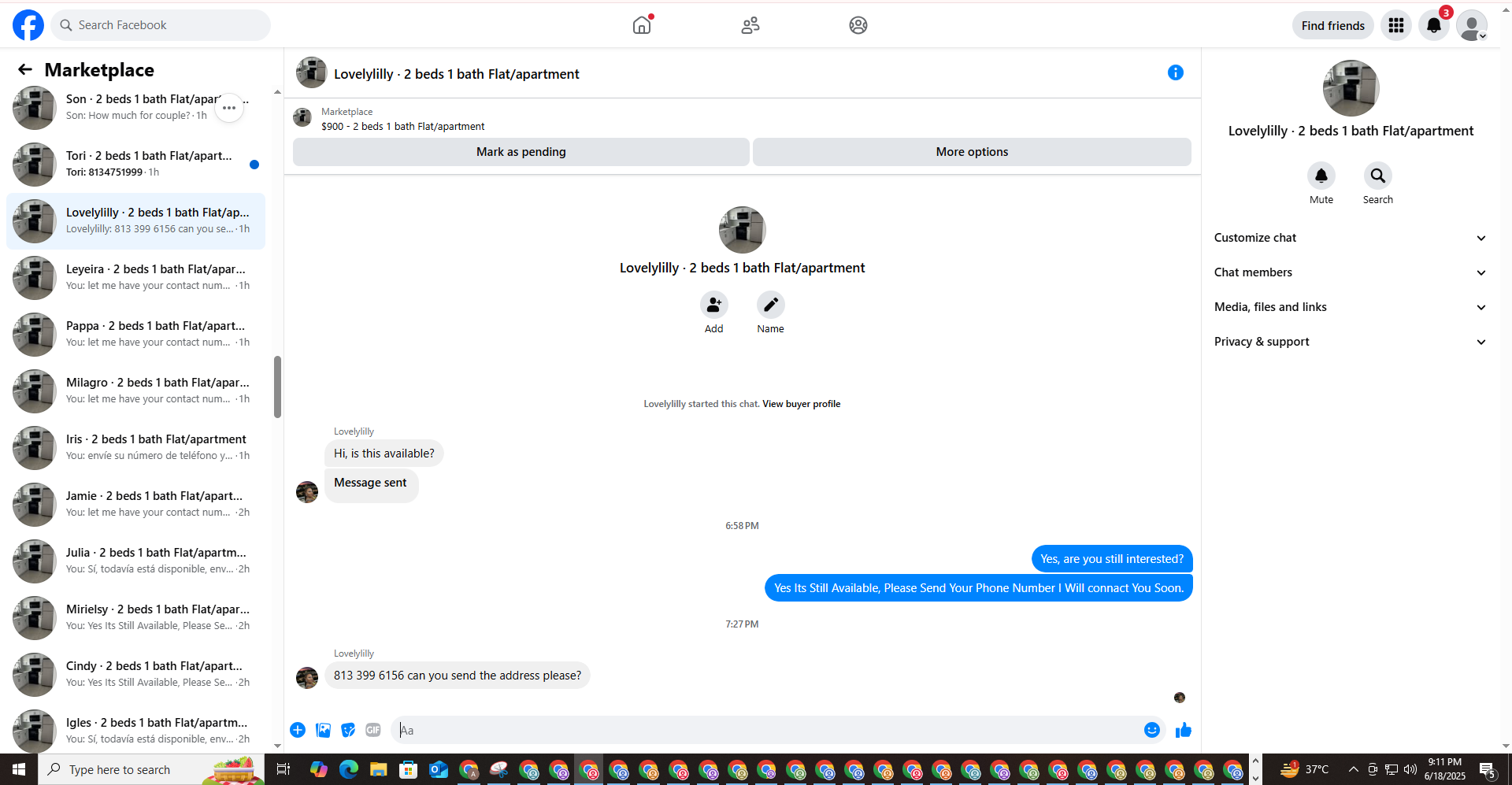Open the Home feed icon
Screen dimensions: 1512x785
[x=642, y=25]
